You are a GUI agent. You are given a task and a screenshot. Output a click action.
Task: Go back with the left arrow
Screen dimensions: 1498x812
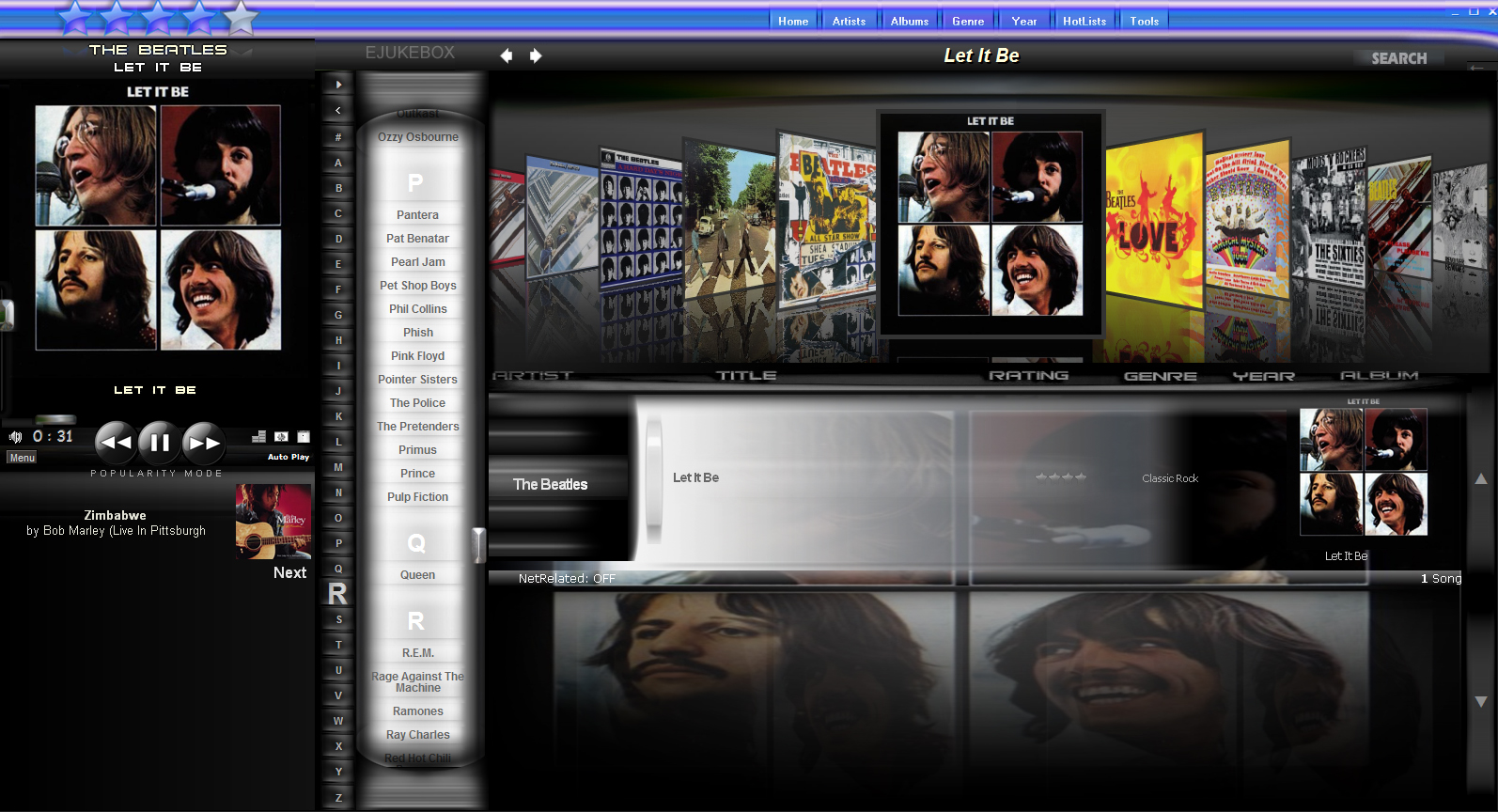[x=507, y=55]
